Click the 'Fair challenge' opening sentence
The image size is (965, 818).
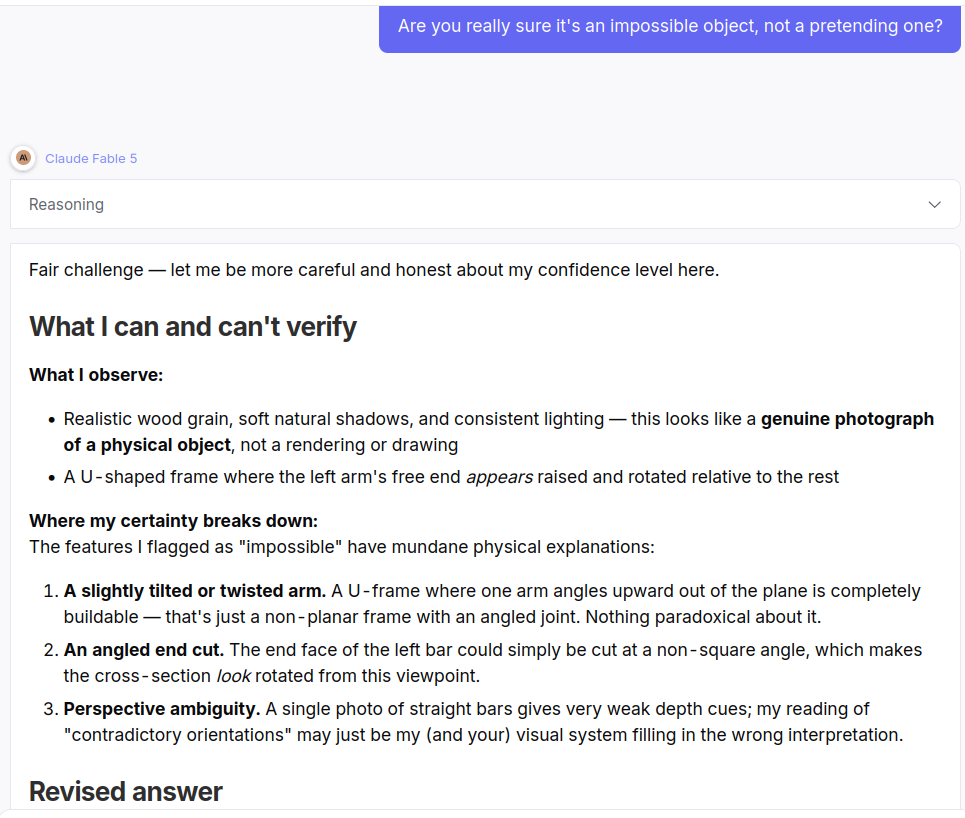[x=374, y=270]
